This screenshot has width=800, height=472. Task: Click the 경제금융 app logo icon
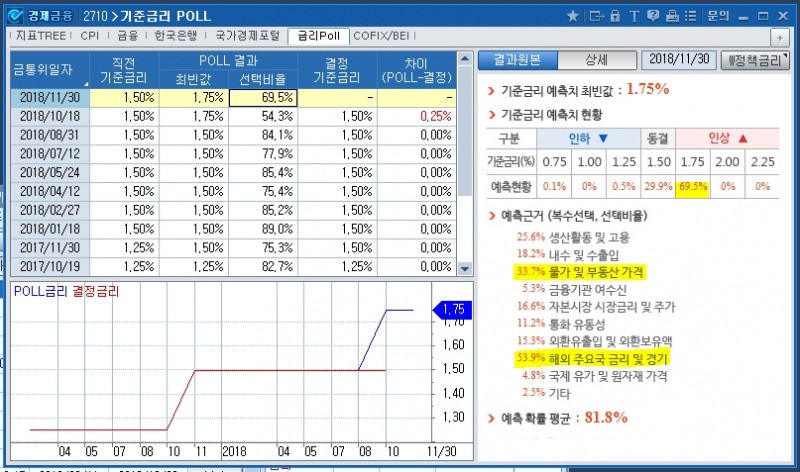click(15, 16)
